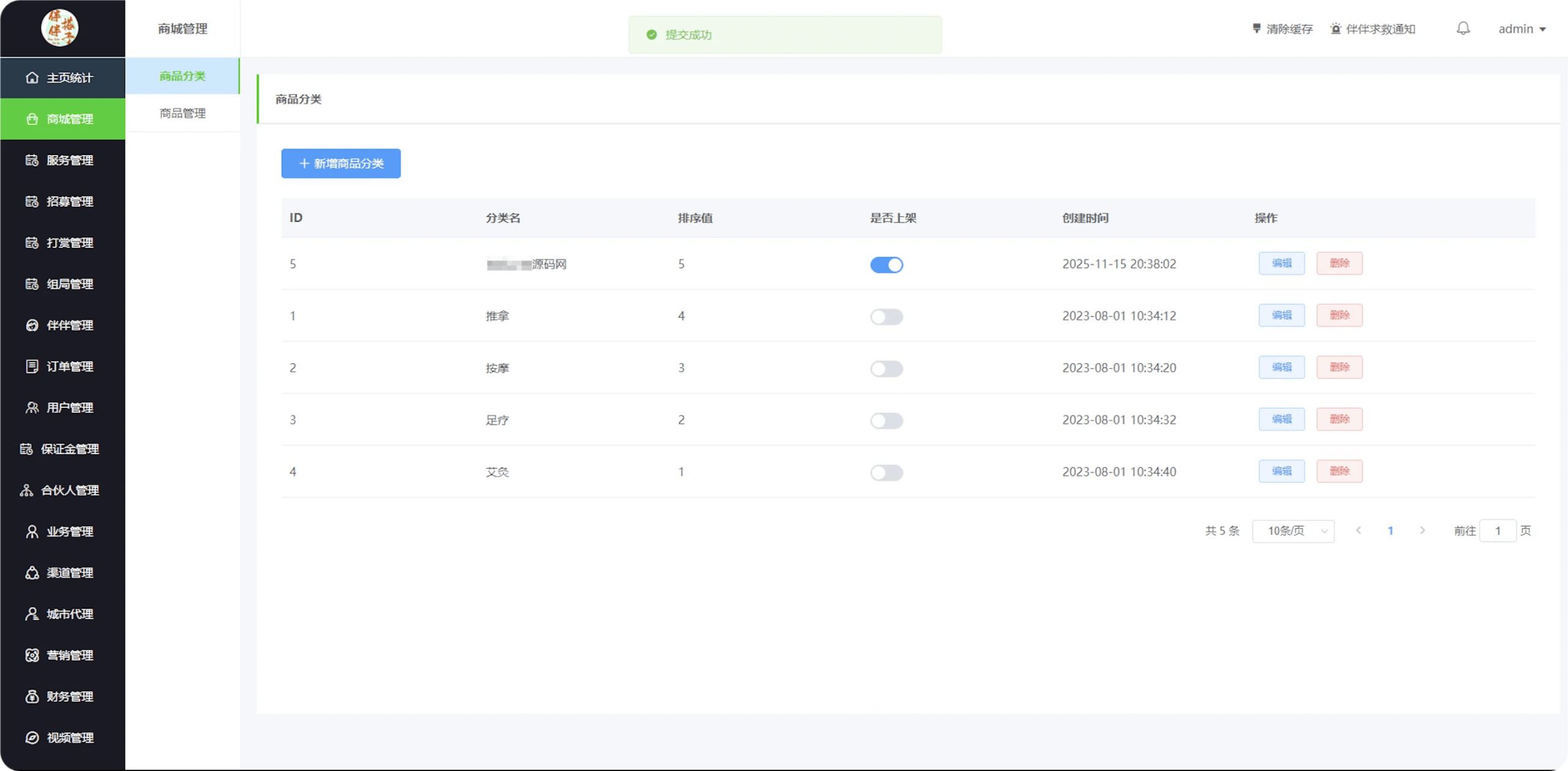This screenshot has width=1568, height=771.
Task: Open the 10条/页 page size dropdown
Action: [1293, 531]
